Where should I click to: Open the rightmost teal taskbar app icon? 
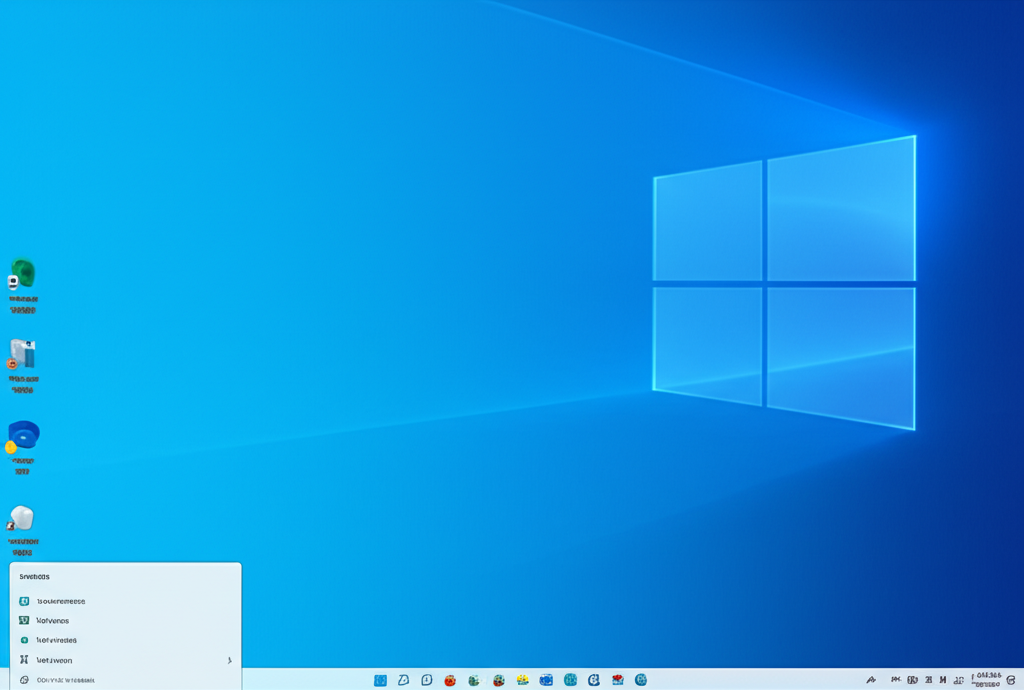click(641, 680)
